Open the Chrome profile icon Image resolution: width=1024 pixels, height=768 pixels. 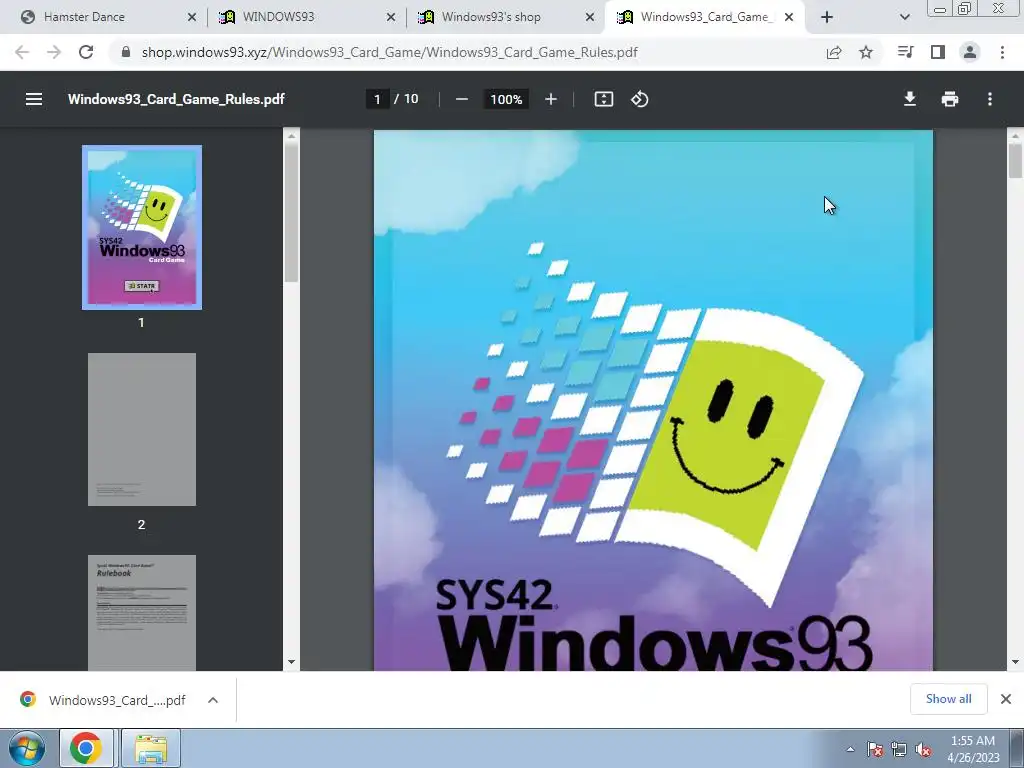click(970, 52)
